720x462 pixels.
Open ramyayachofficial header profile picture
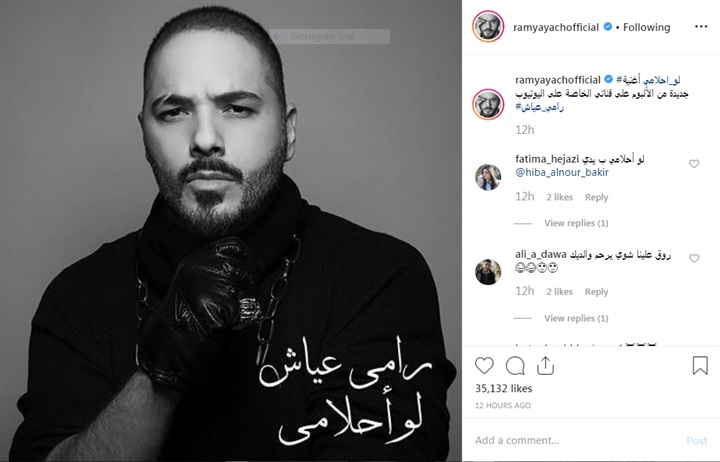click(x=488, y=27)
